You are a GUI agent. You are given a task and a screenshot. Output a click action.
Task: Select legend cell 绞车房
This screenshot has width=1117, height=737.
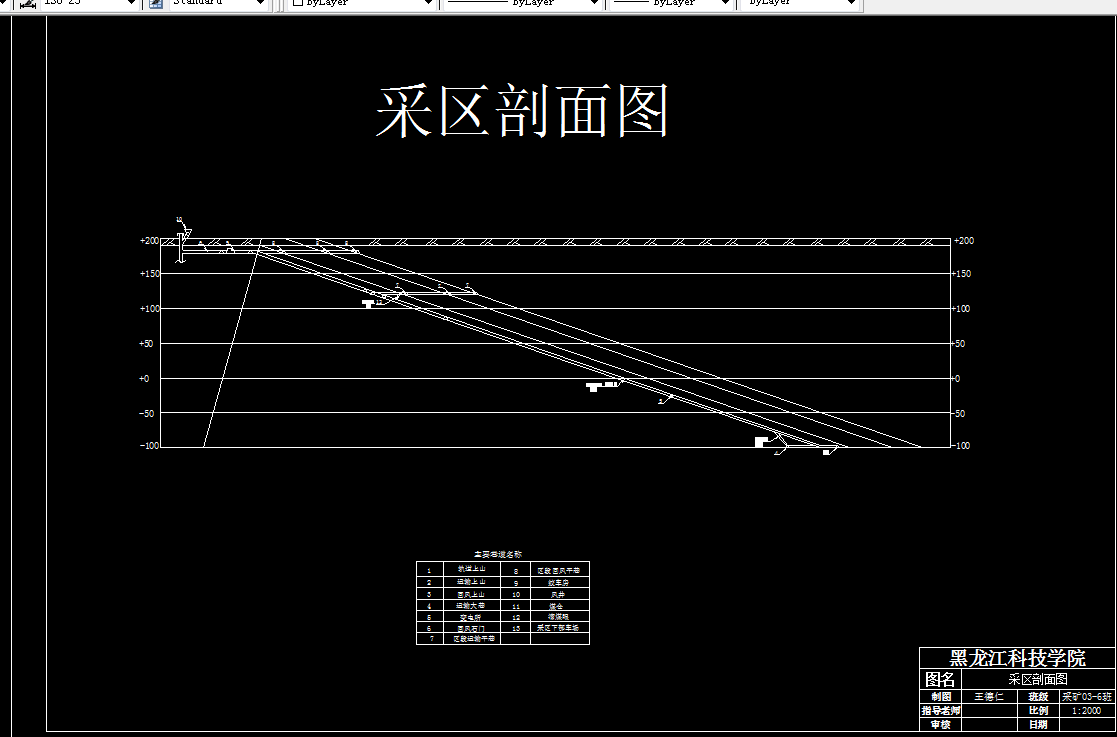point(558,582)
